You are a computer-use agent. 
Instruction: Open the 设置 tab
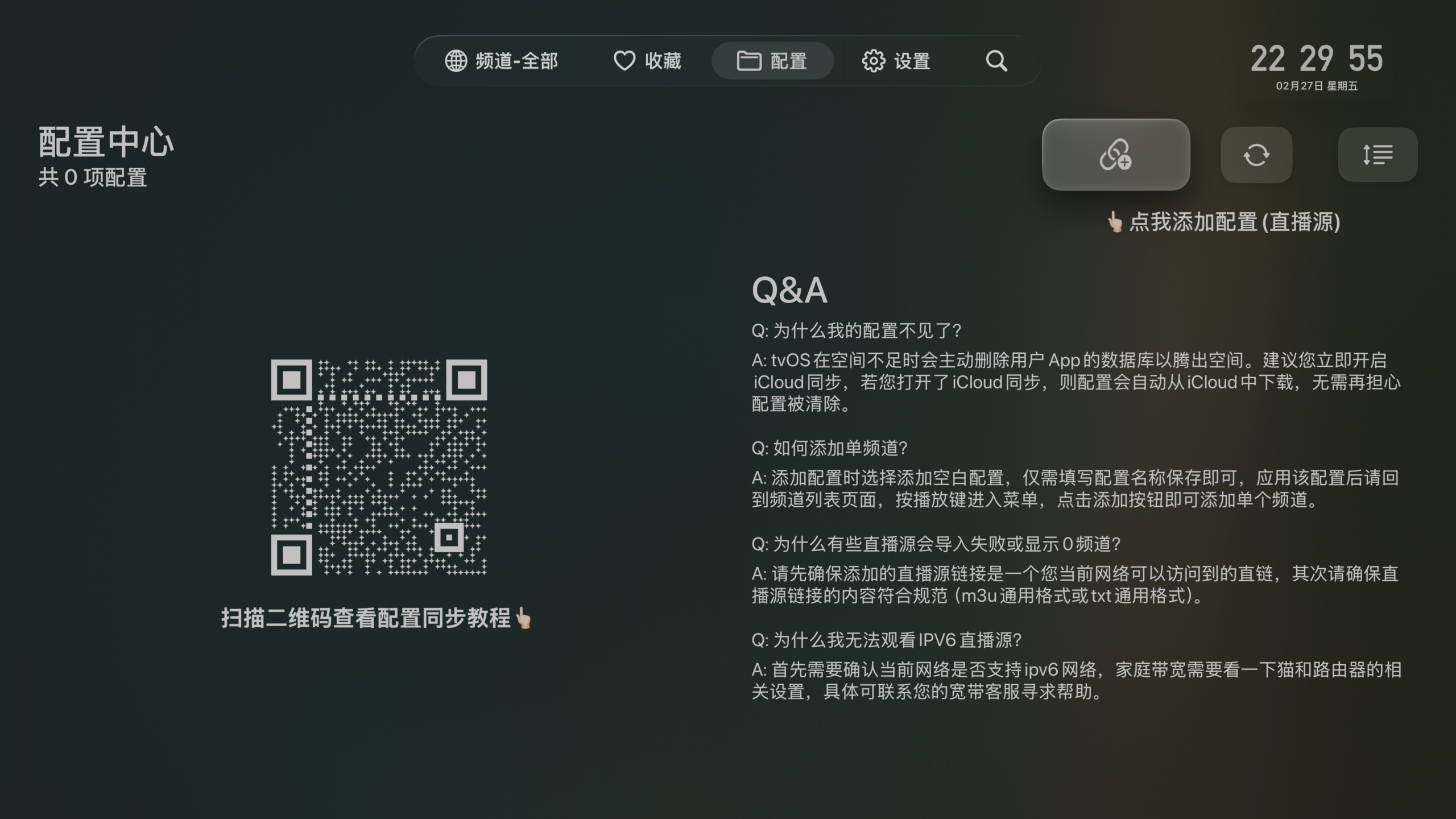pyautogui.click(x=896, y=61)
